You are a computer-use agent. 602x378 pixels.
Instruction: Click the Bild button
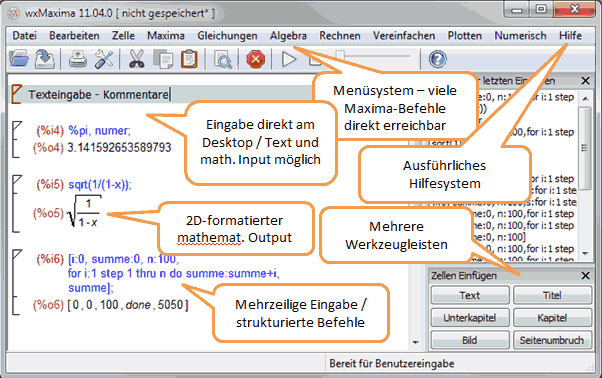[470, 340]
